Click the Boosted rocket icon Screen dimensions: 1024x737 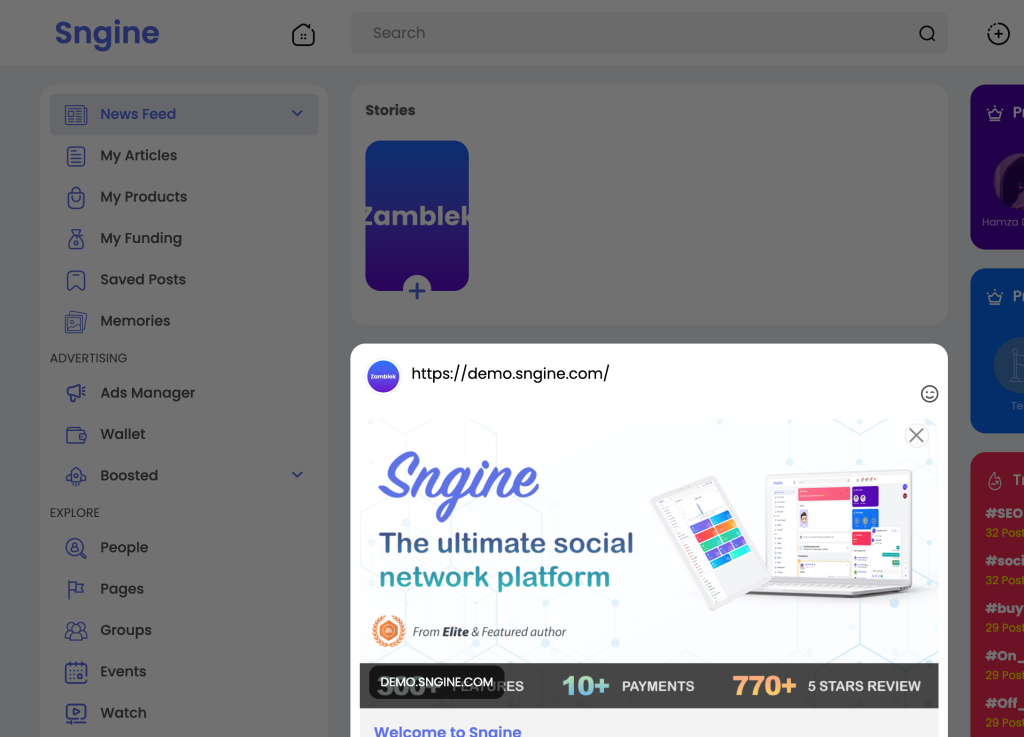coord(76,477)
